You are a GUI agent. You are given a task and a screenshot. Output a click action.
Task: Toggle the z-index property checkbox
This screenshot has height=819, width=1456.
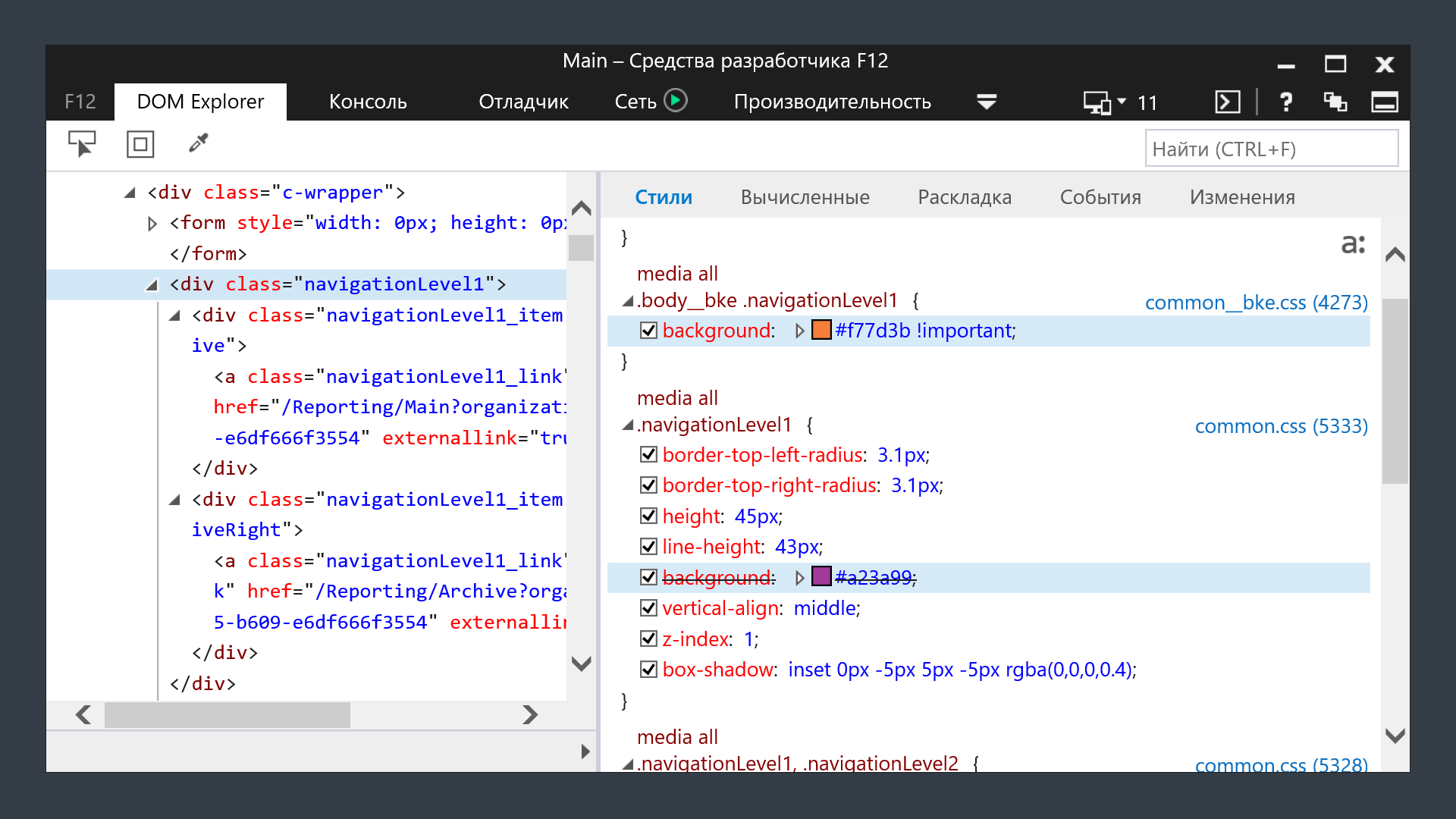point(648,639)
